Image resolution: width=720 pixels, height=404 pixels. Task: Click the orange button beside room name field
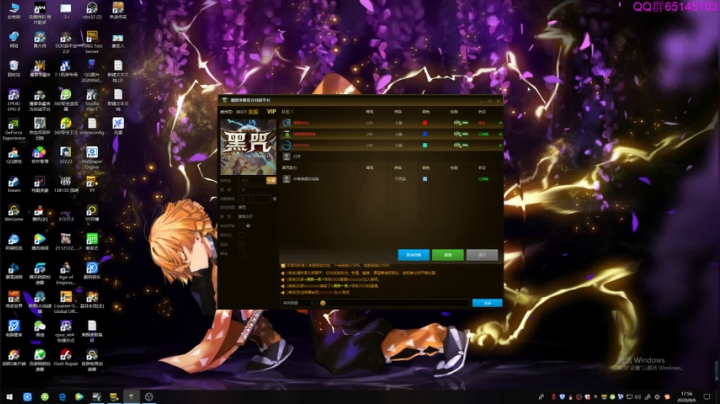271,180
